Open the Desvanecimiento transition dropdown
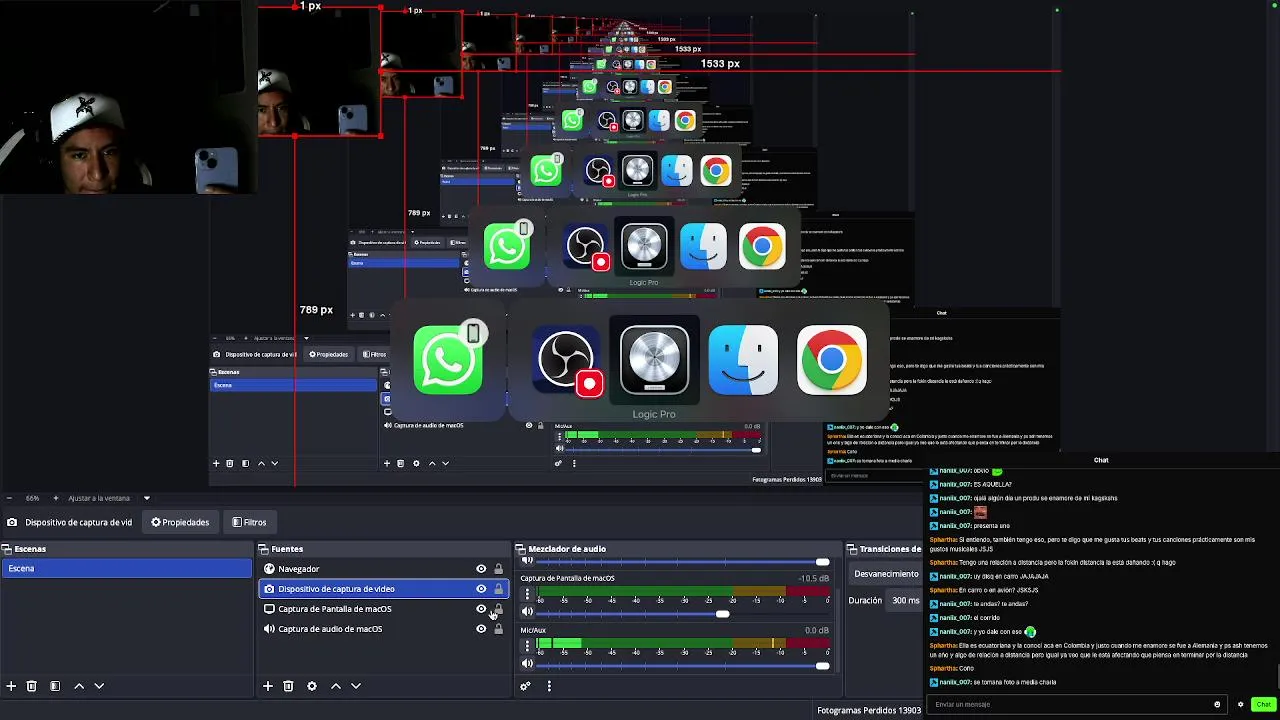1280x720 pixels. pyautogui.click(x=886, y=574)
